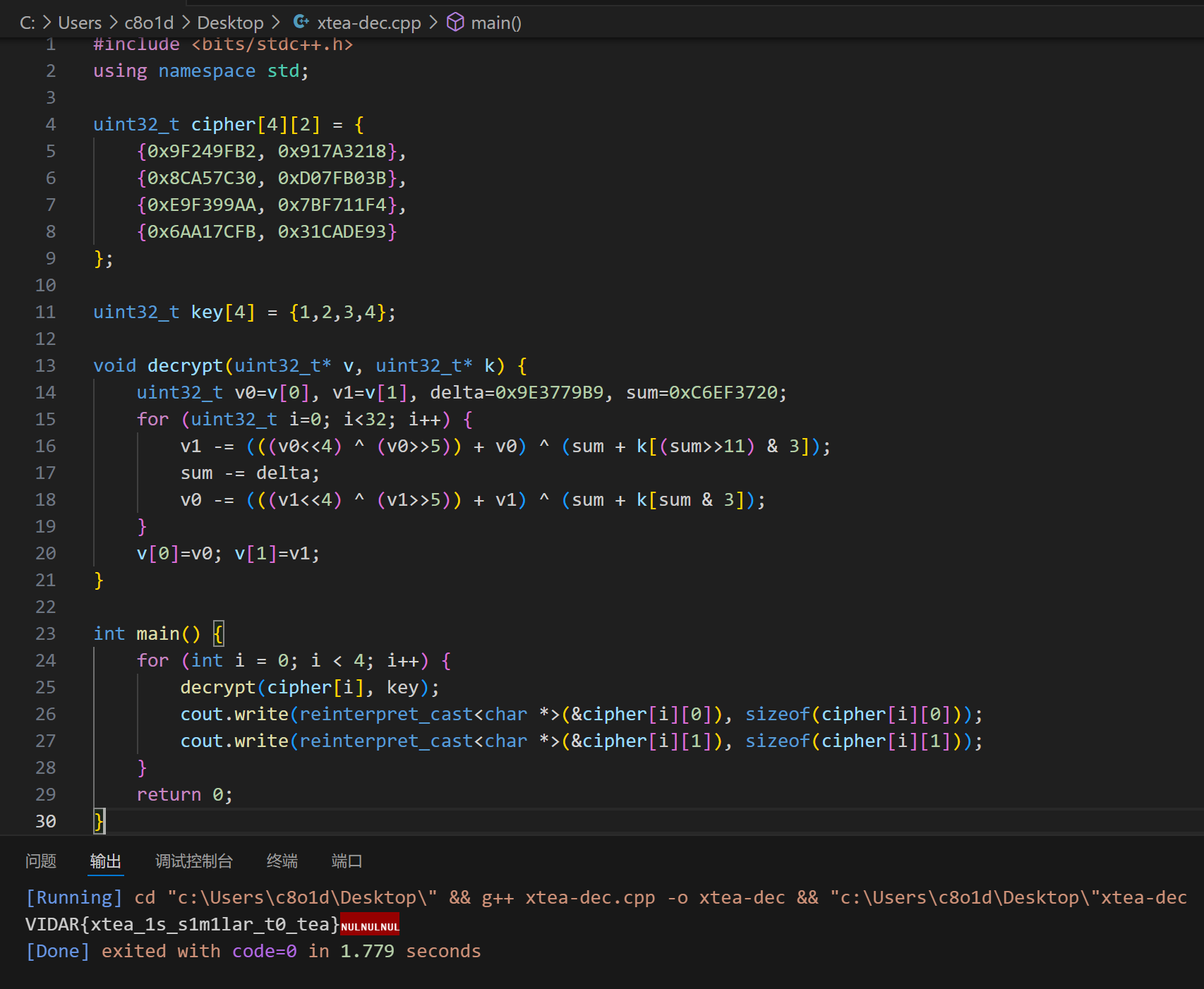
Task: Click the red NUL characters in output
Action: point(370,926)
